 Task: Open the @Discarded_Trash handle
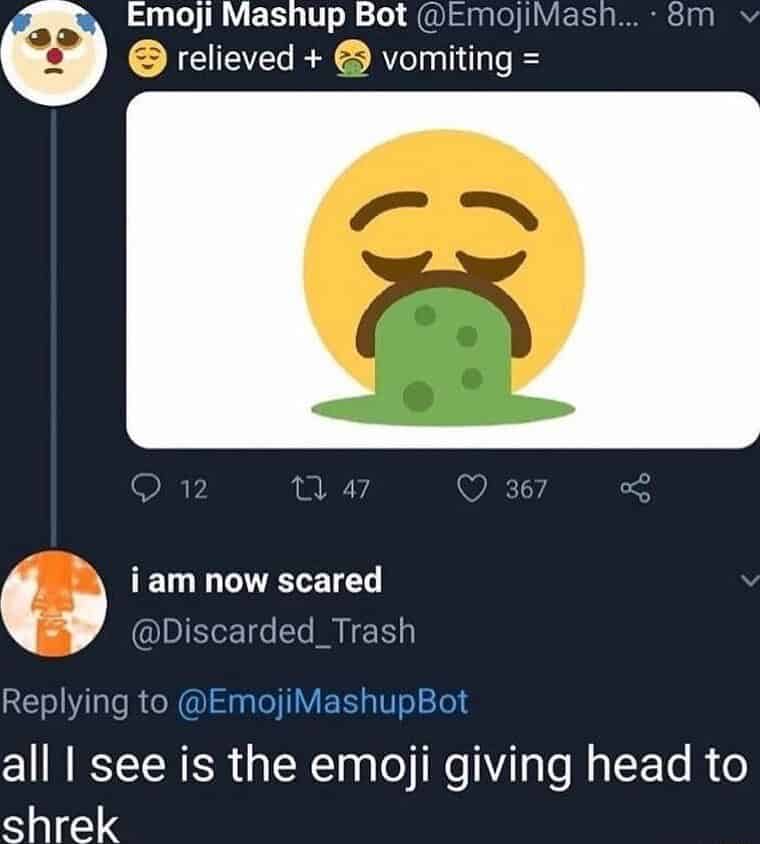coord(273,631)
